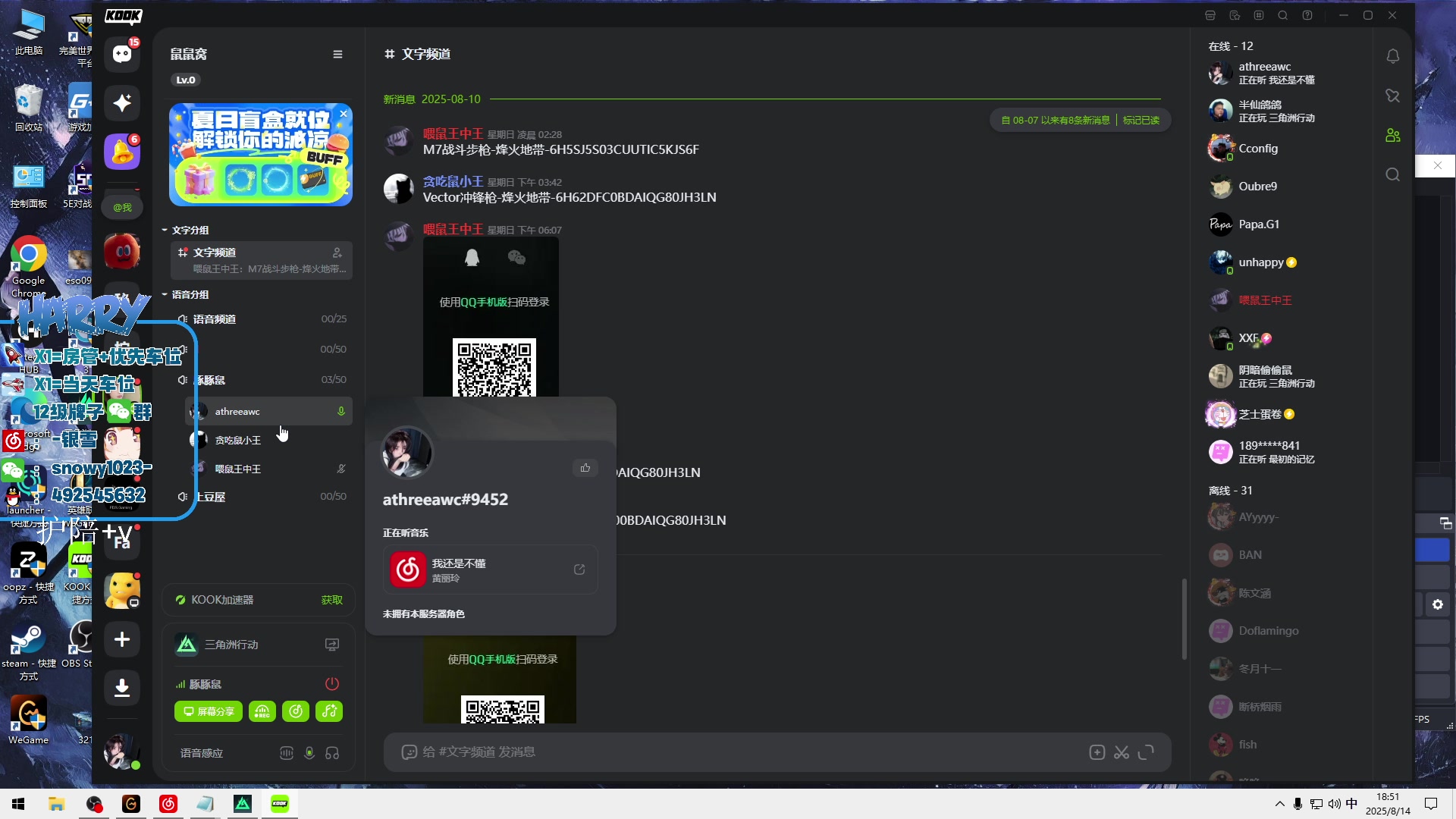Toggle microphone mute in voice controls
This screenshot has height=819, width=1456.
tap(309, 753)
